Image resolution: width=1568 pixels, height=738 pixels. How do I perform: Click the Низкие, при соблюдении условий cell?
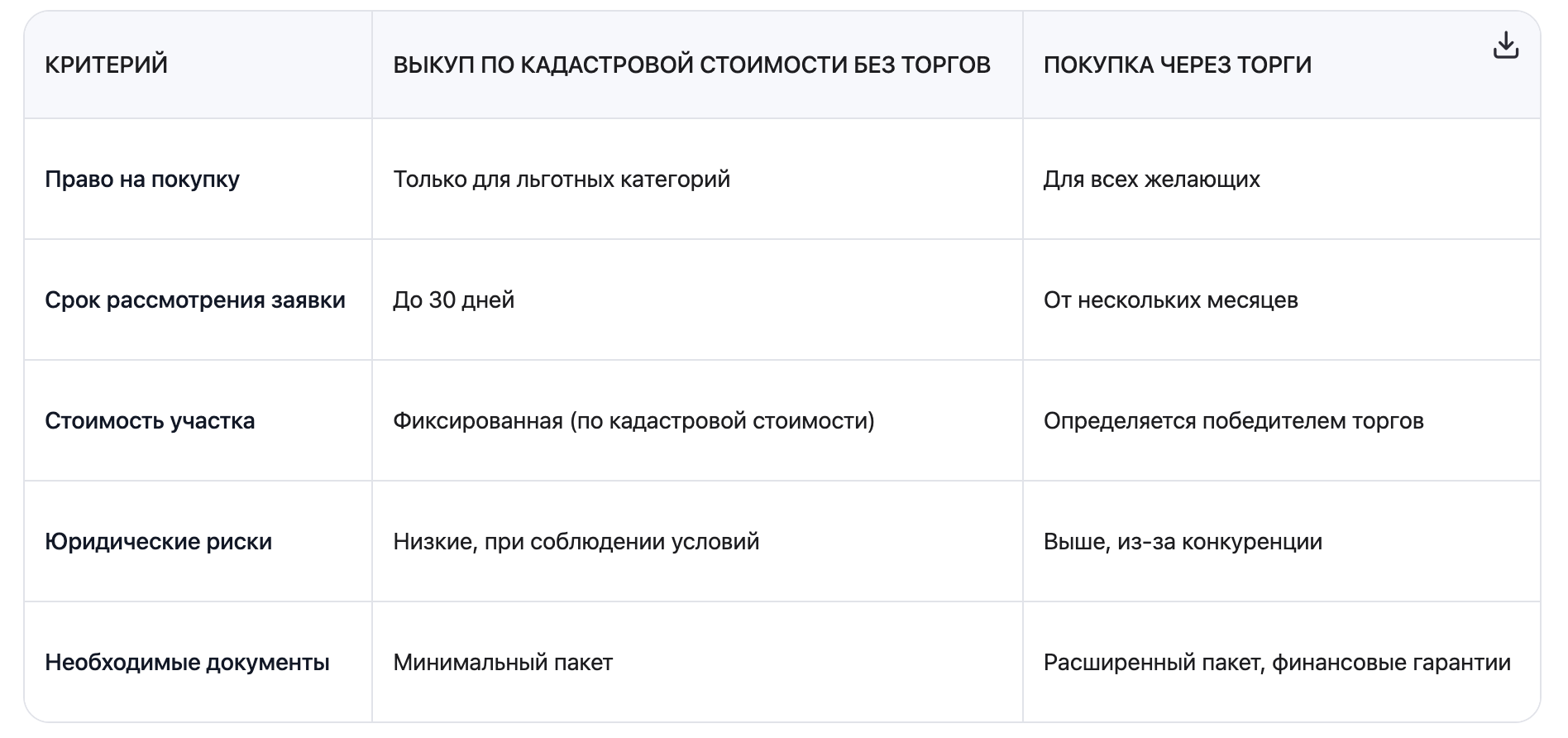pyautogui.click(x=576, y=542)
